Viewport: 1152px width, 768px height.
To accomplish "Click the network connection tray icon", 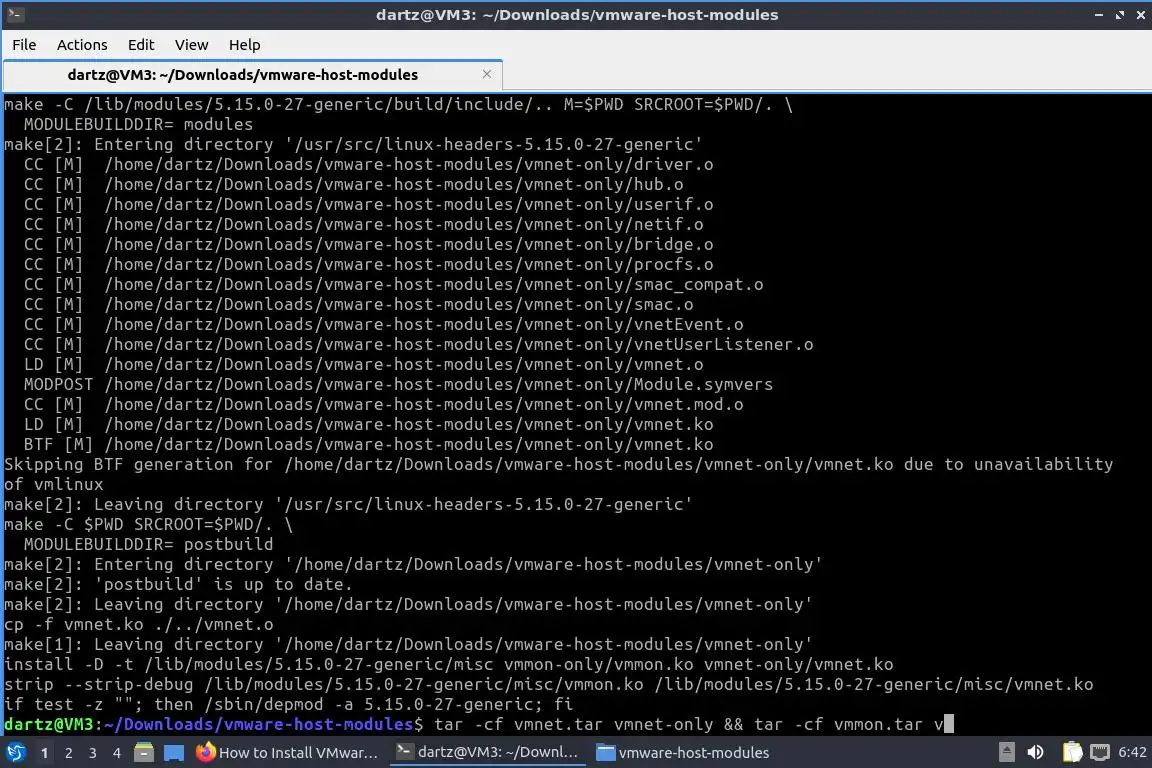I will [x=1100, y=753].
